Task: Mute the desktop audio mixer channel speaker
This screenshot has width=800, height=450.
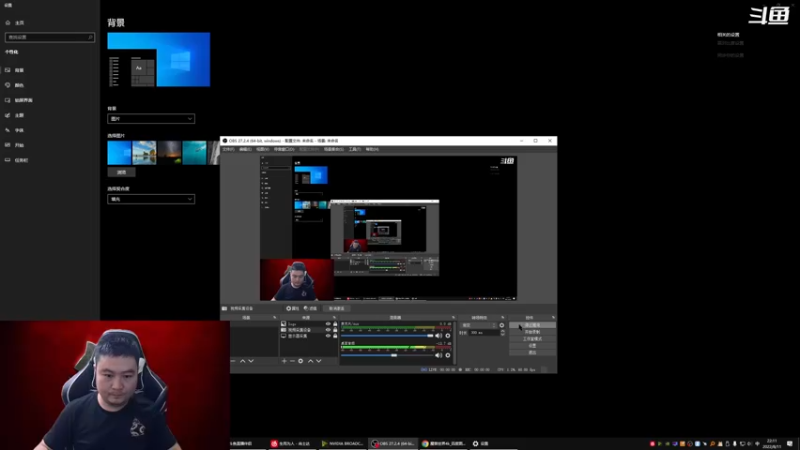Action: pyautogui.click(x=439, y=355)
